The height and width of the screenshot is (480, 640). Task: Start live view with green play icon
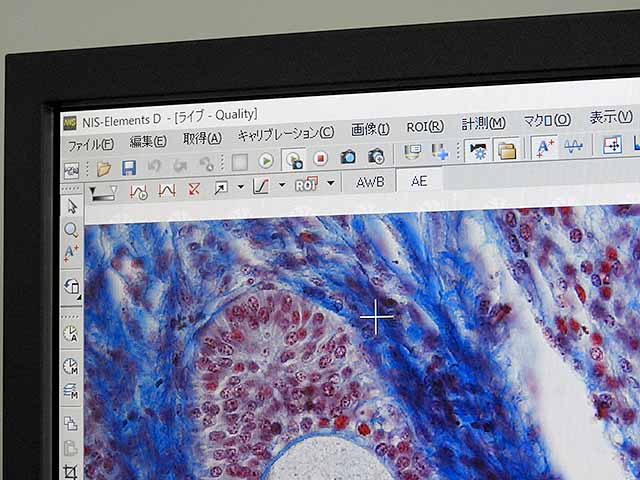(x=266, y=161)
